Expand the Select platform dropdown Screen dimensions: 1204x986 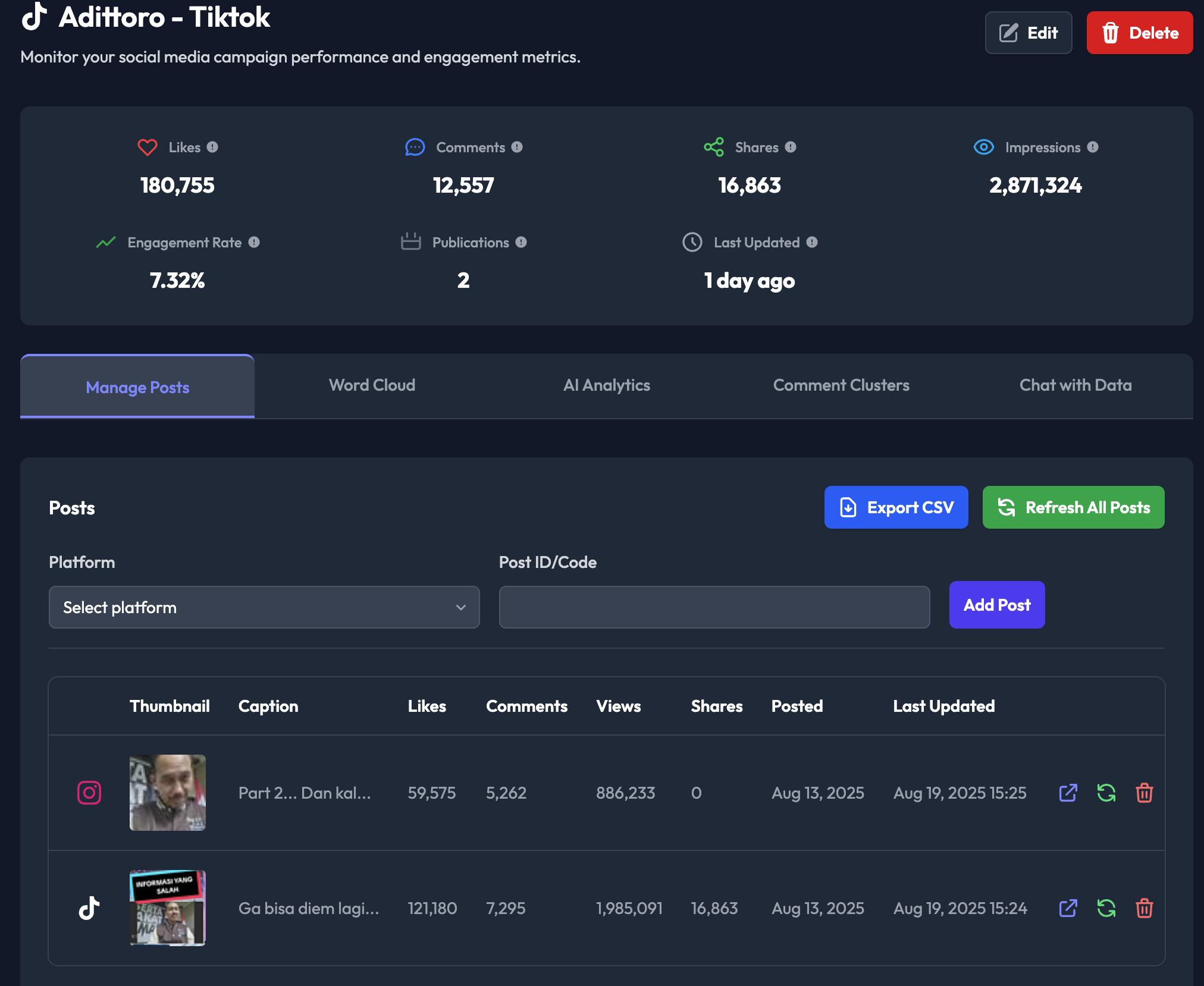pos(264,607)
